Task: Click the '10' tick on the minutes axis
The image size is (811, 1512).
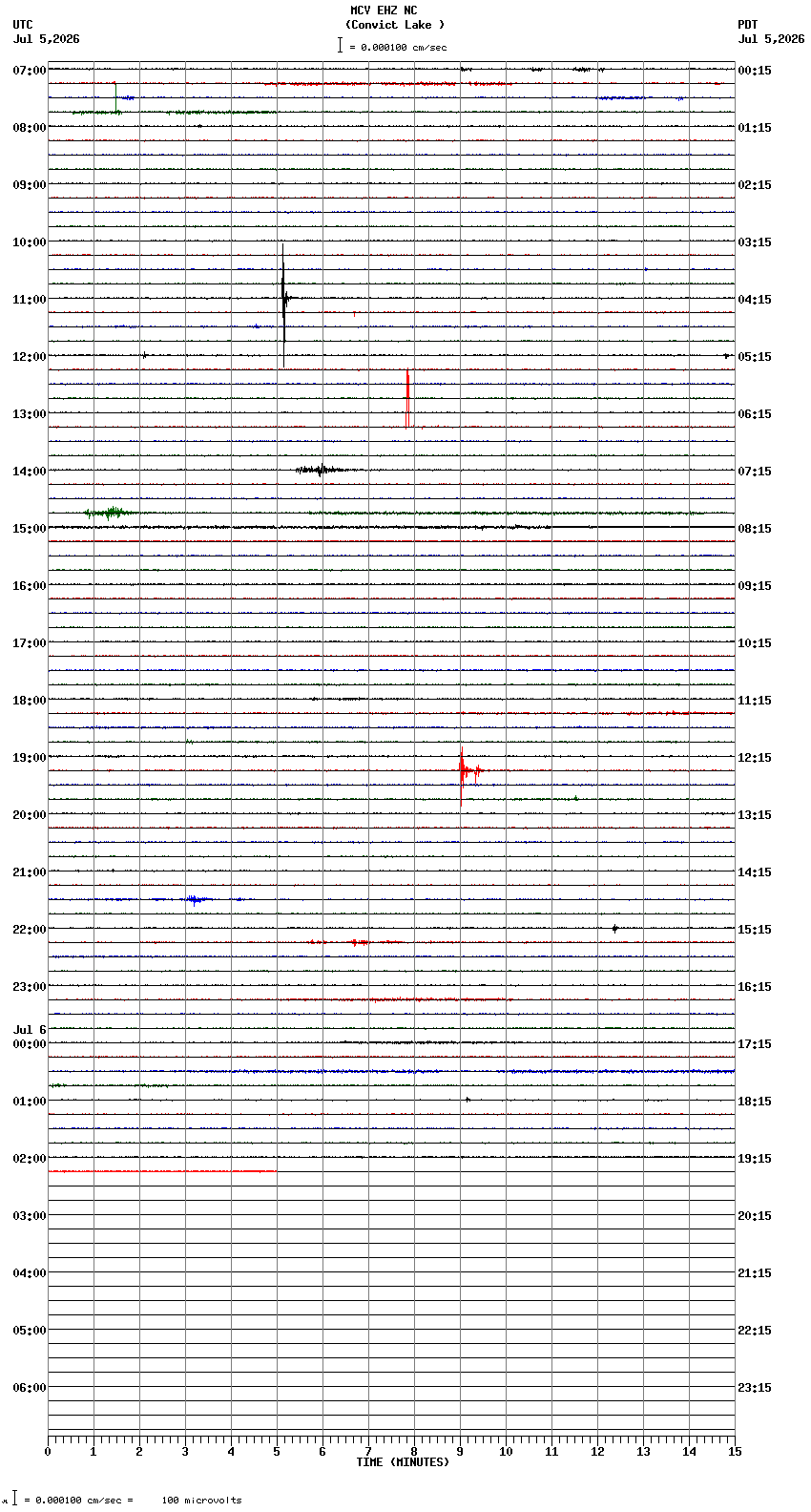Action: (x=506, y=1452)
